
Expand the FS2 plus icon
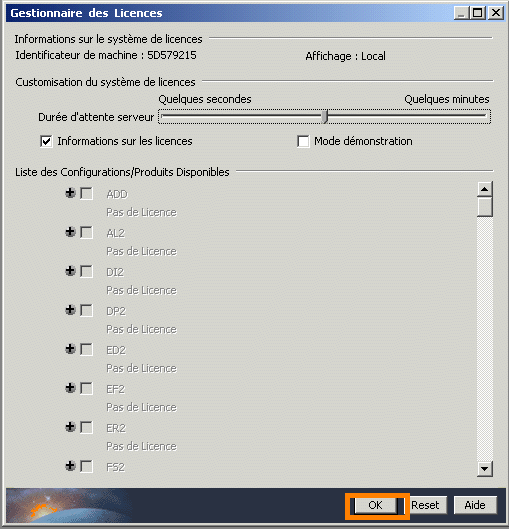pyautogui.click(x=70, y=466)
